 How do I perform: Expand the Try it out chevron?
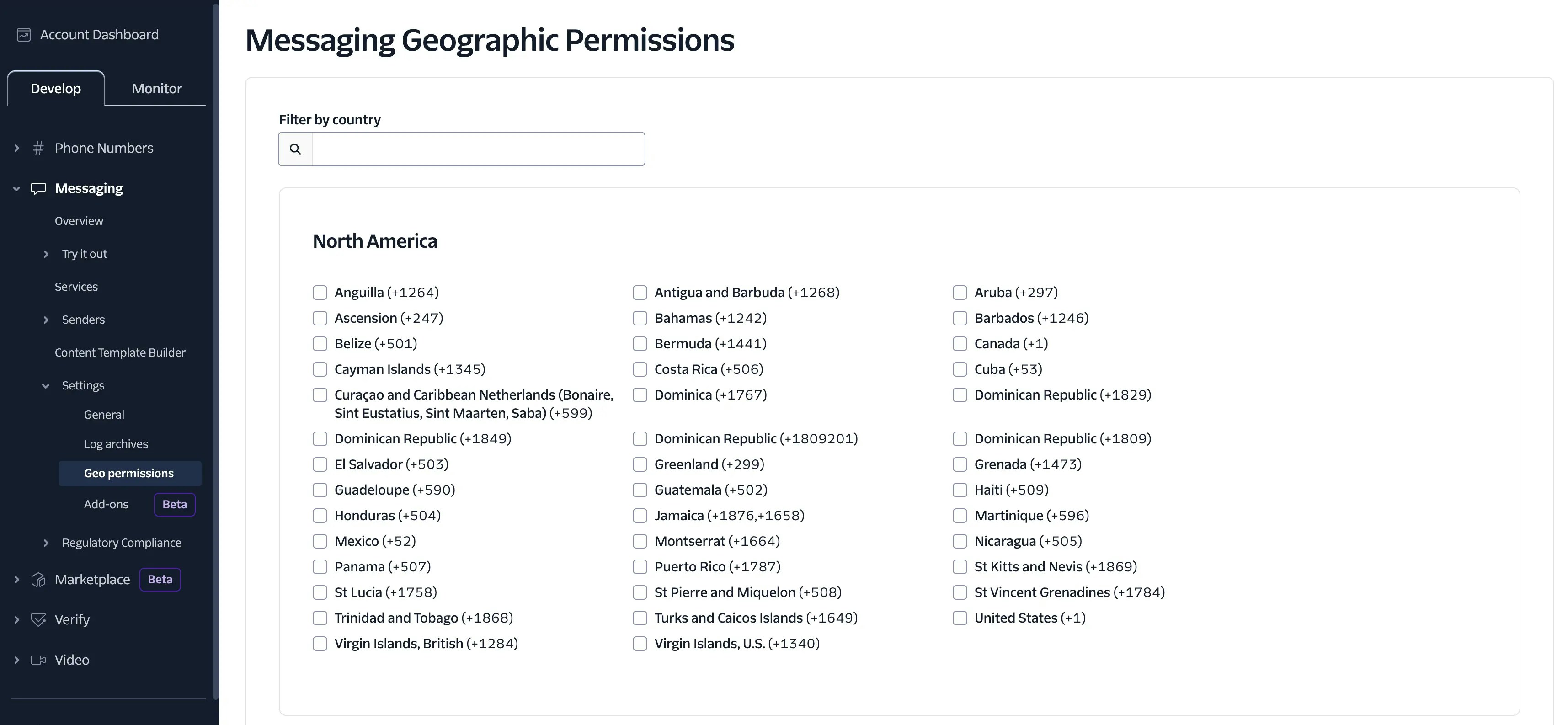tap(46, 254)
